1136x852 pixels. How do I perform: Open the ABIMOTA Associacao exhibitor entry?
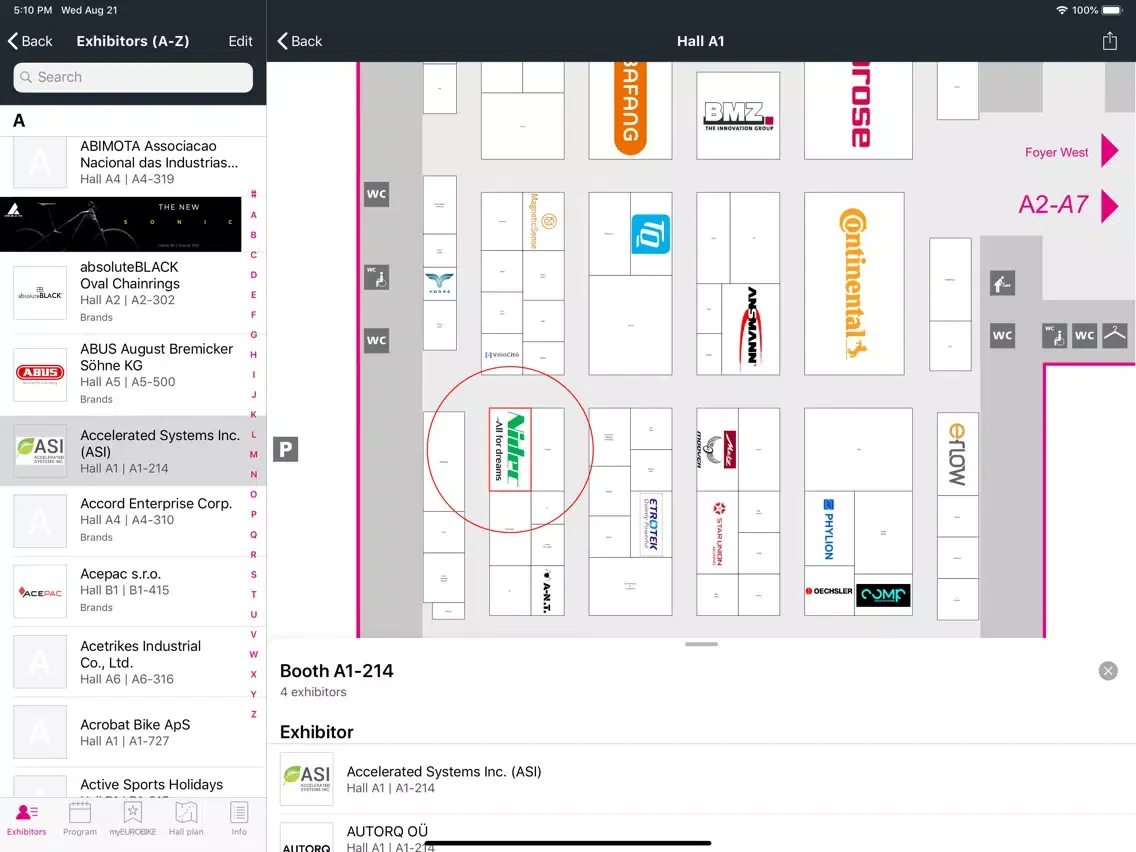coord(133,163)
